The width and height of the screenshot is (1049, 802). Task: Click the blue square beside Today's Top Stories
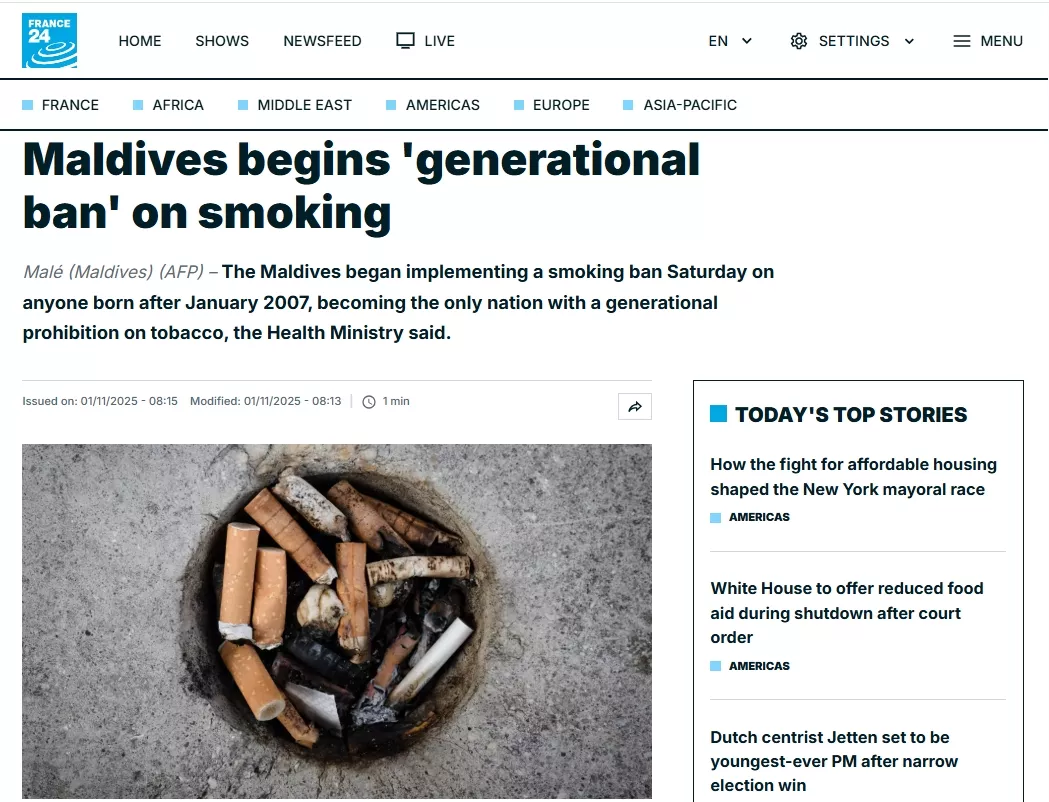718,414
